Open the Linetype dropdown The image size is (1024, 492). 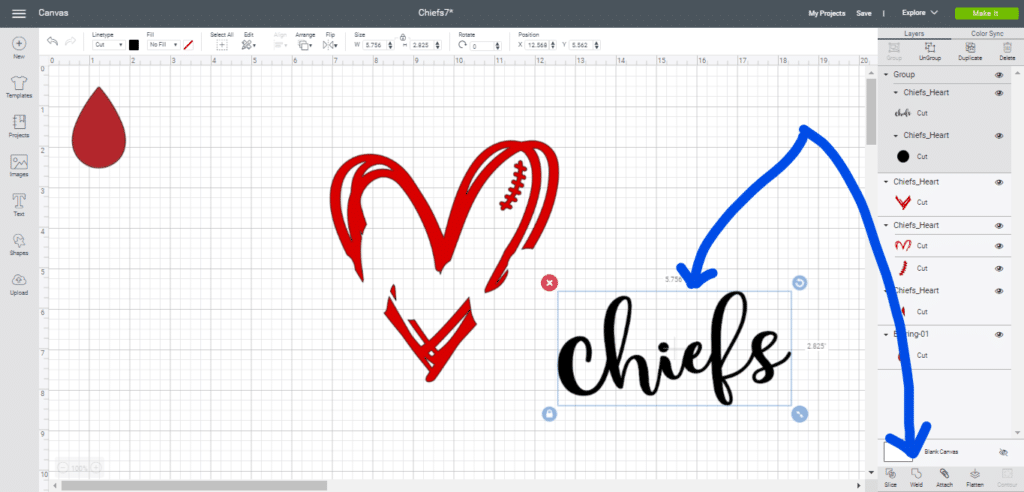108,45
